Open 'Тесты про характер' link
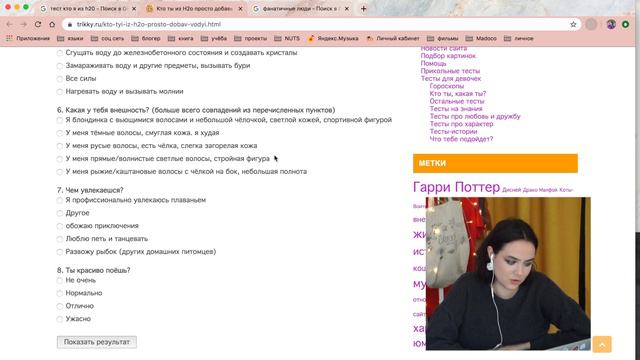The height and width of the screenshot is (360, 640). tap(461, 124)
